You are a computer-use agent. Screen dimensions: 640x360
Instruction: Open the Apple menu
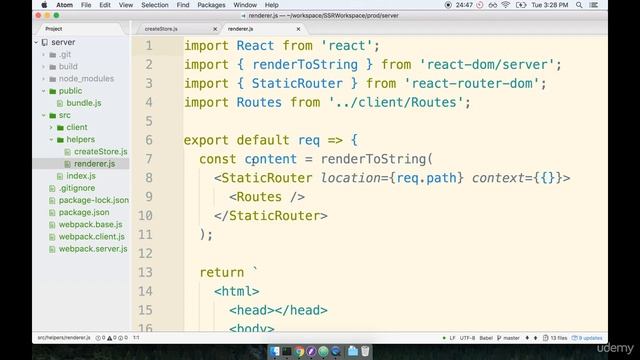pos(44,5)
